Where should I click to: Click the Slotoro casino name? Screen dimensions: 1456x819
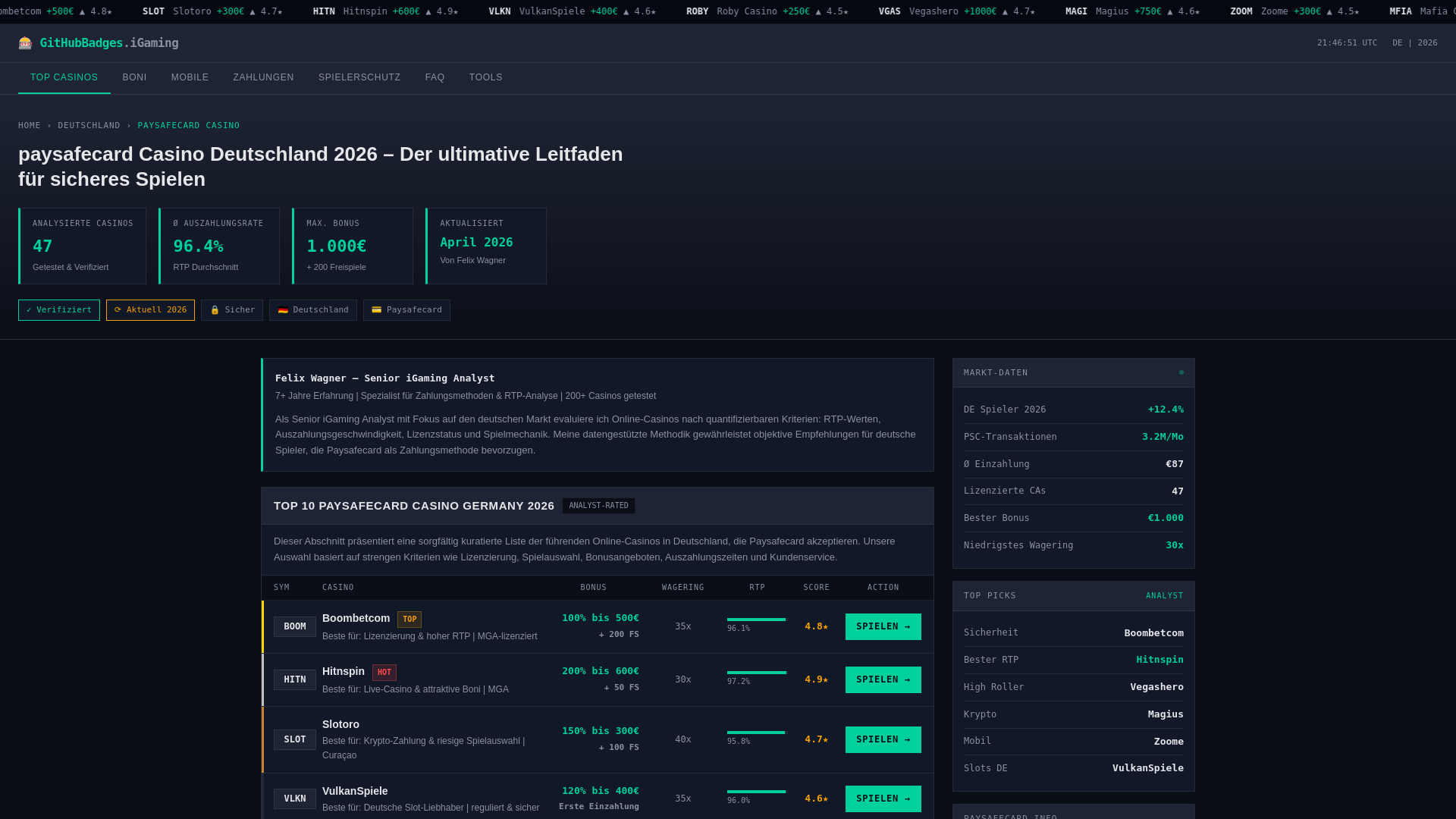coord(340,725)
